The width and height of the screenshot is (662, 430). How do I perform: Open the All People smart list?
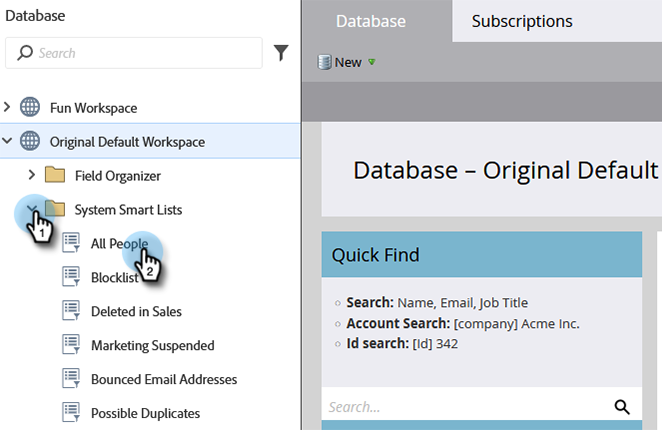click(119, 244)
